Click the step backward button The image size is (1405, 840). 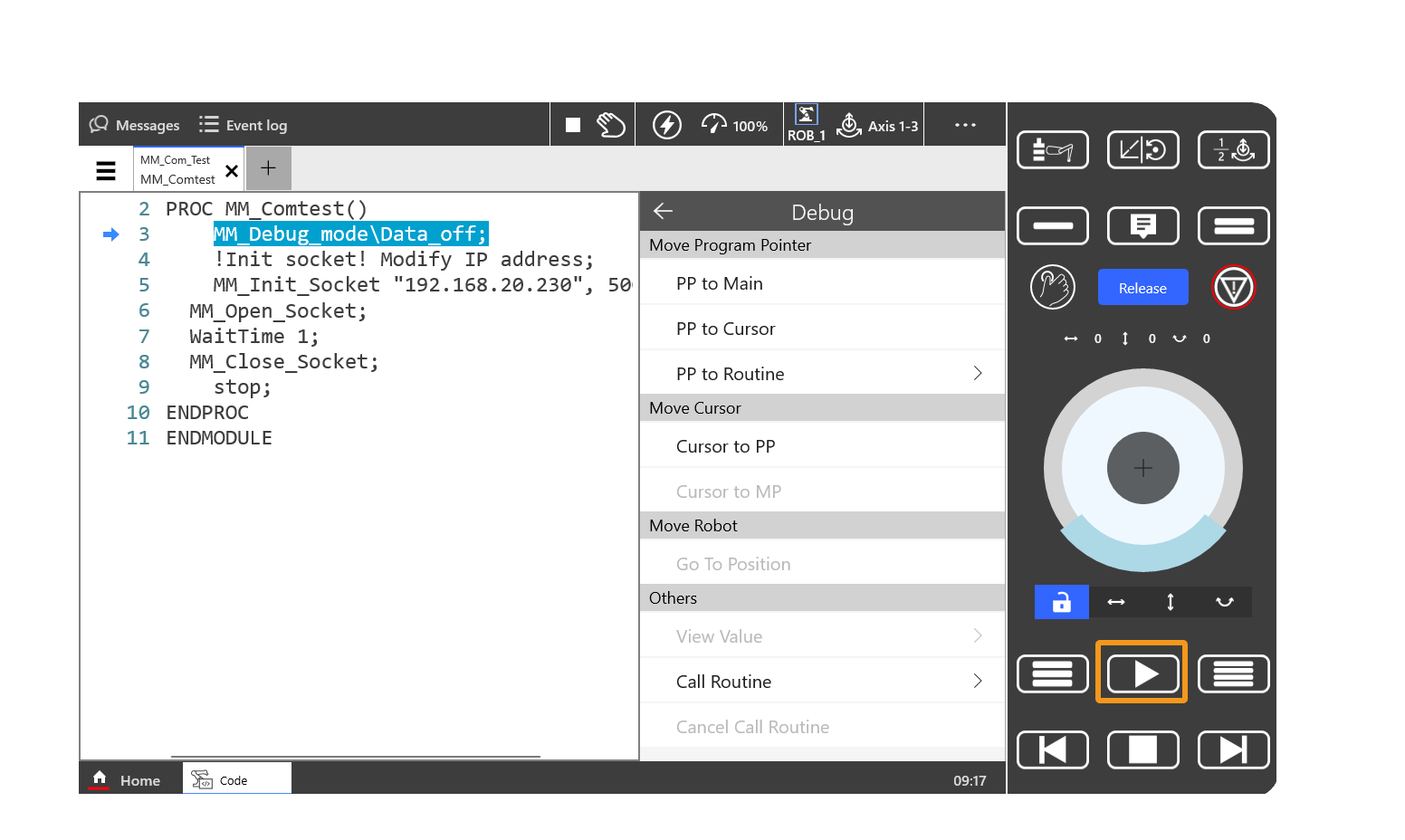[x=1052, y=749]
